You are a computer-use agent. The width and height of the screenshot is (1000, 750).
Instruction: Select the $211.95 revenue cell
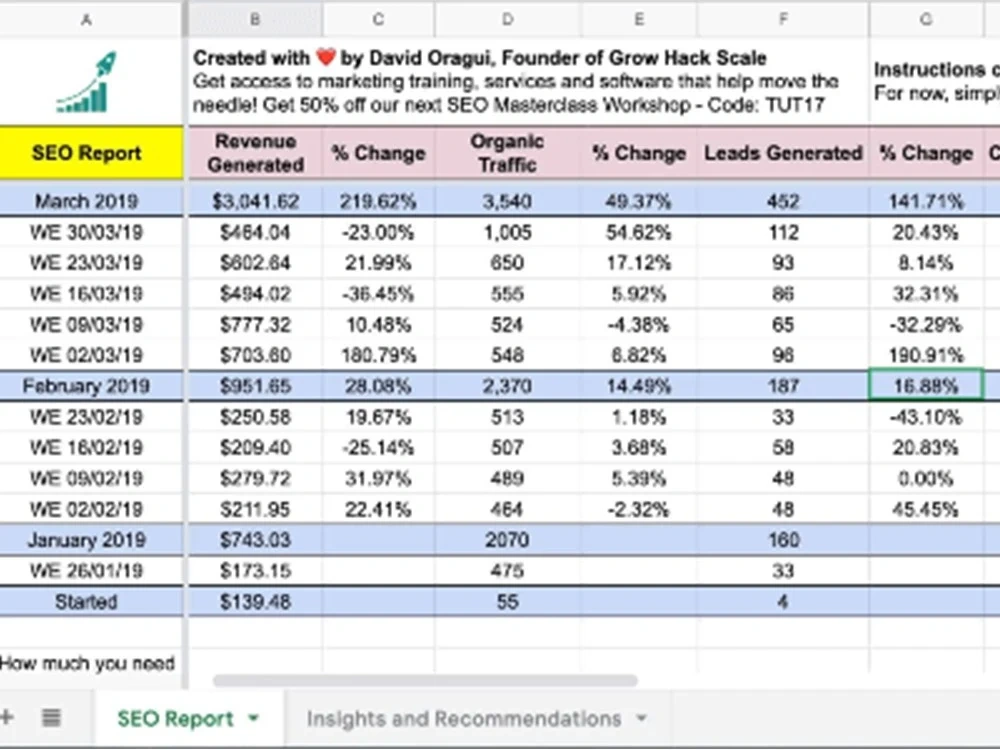point(255,510)
